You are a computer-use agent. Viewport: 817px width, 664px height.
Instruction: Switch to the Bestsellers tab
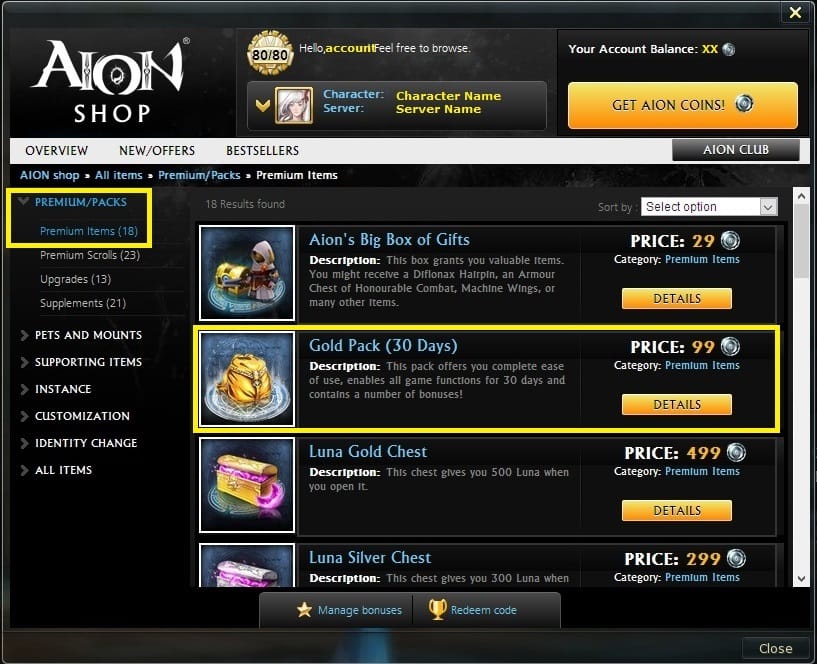click(262, 151)
